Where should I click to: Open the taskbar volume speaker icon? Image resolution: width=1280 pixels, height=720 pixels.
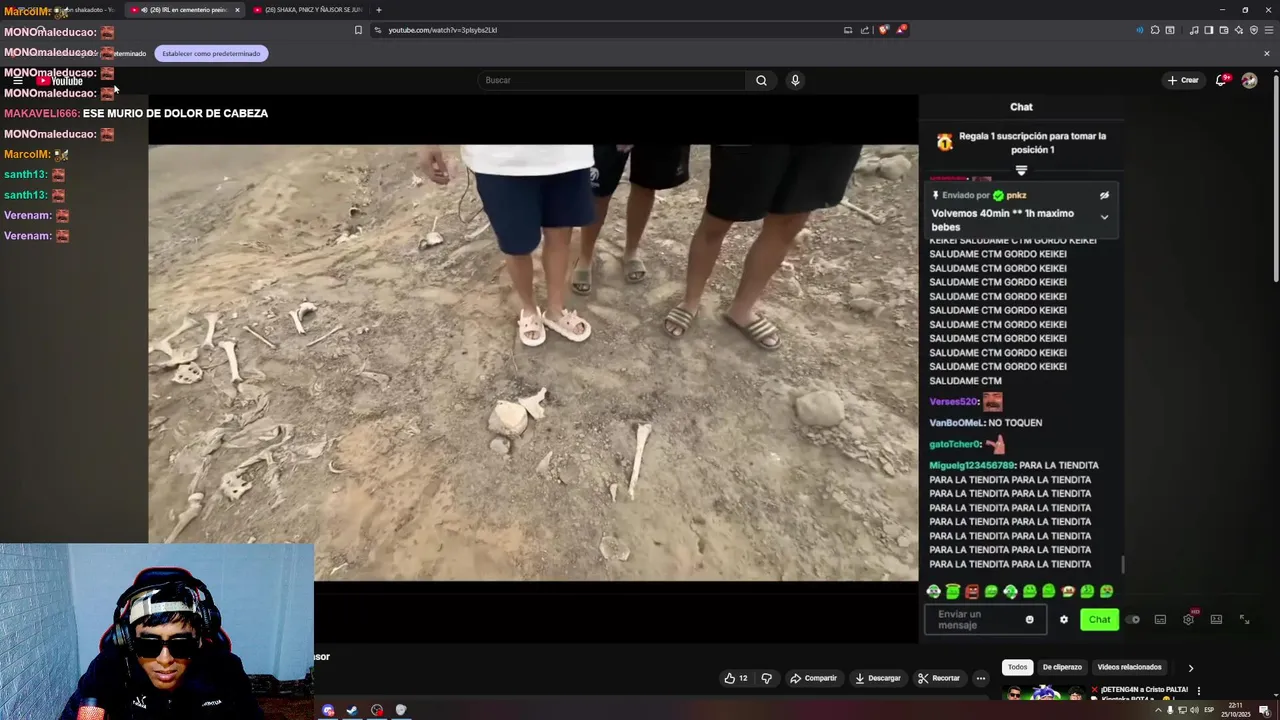pos(1194,710)
